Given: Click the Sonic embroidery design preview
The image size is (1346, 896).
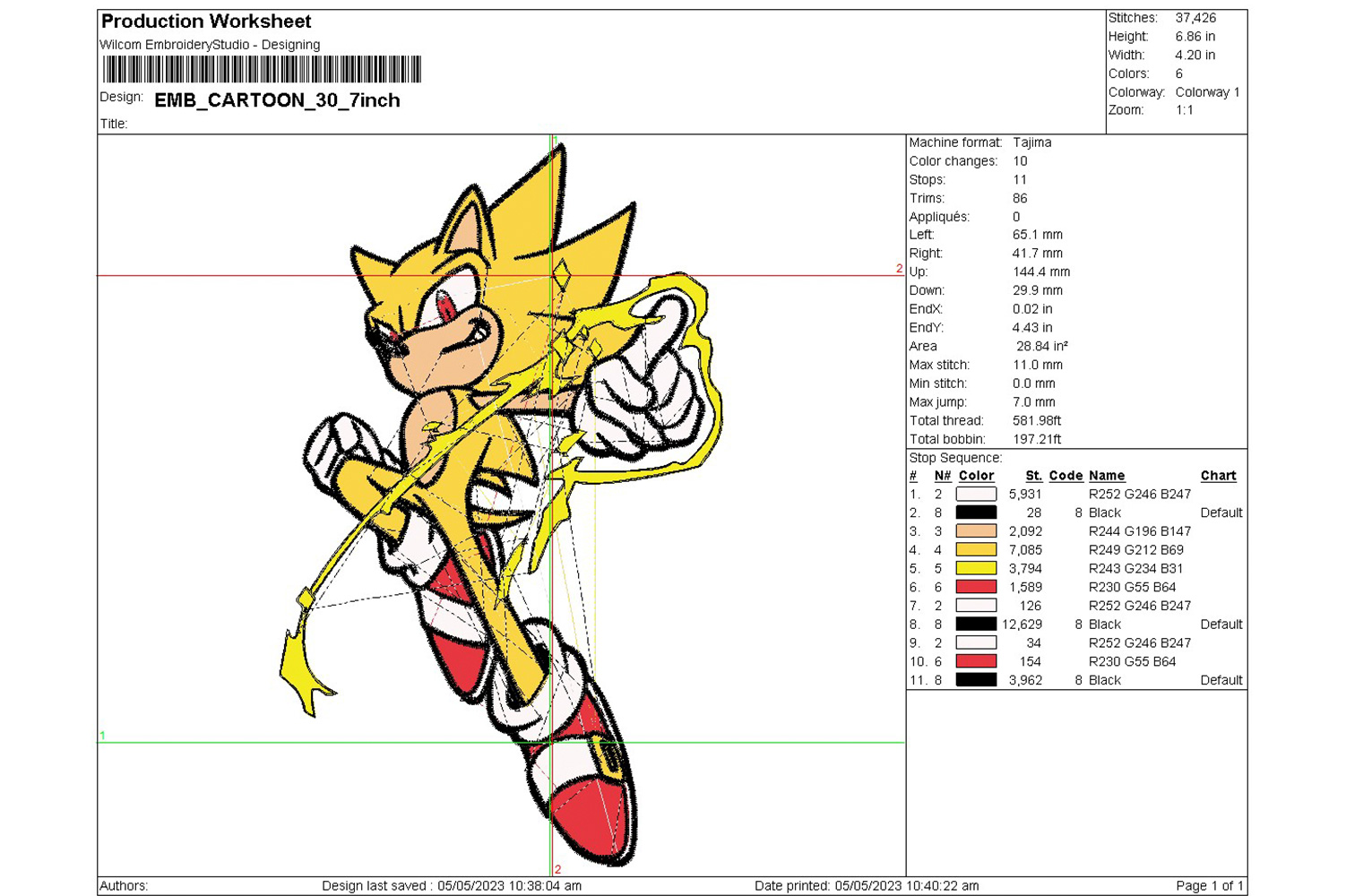Looking at the screenshot, I should click(502, 502).
